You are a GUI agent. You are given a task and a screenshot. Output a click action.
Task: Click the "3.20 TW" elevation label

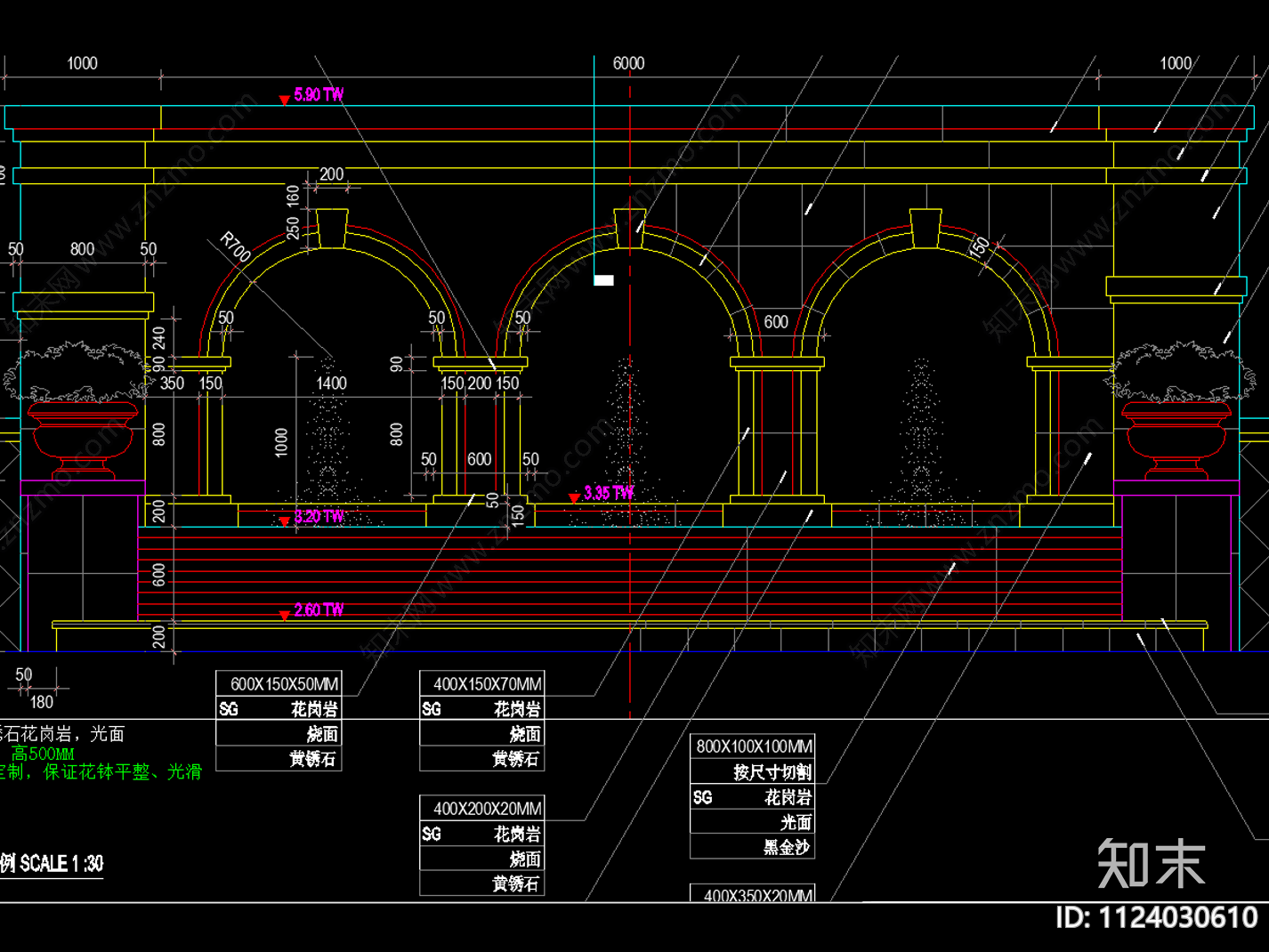point(319,516)
